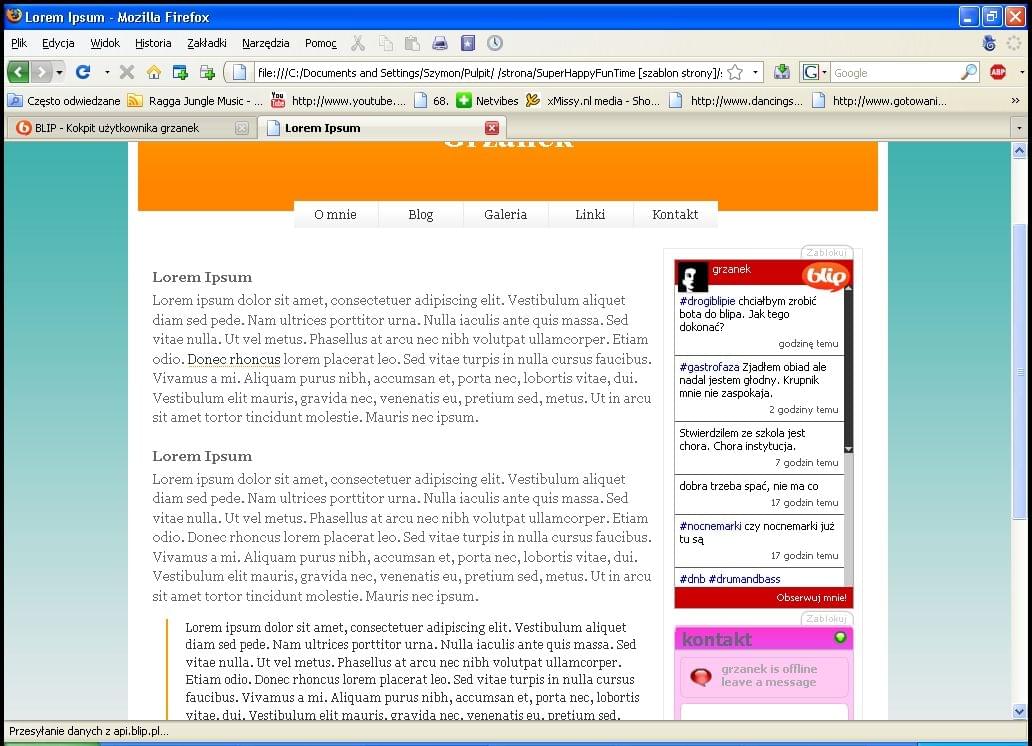Screen dimensions: 1032x746
Task: Open the xMissy.nl media bookmark
Action: click(x=592, y=101)
